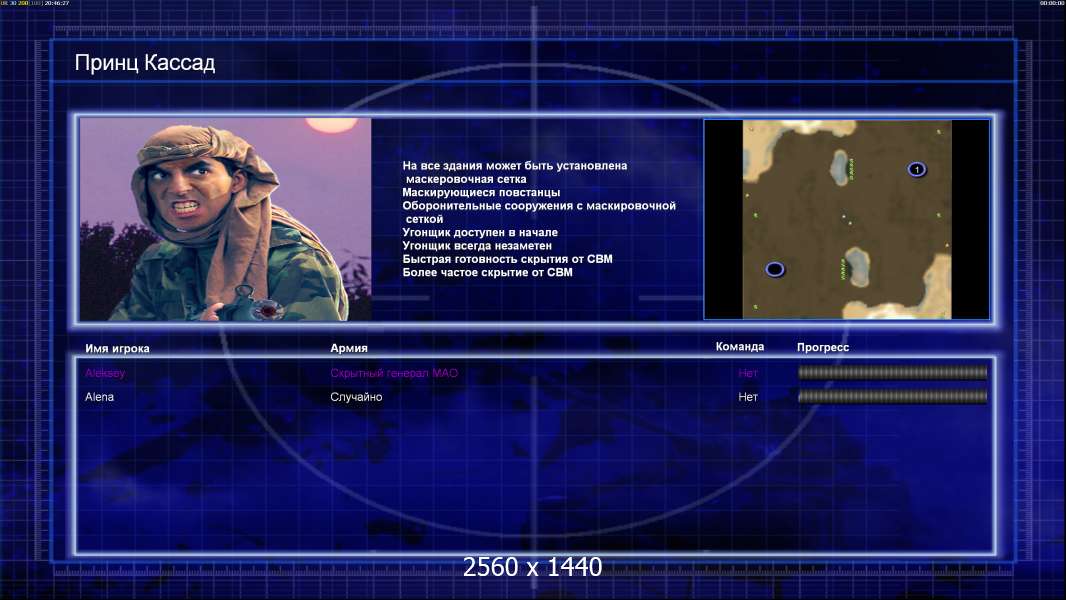Click the 'Прогресс' column header
Screen dimensions: 1066x600
point(823,347)
